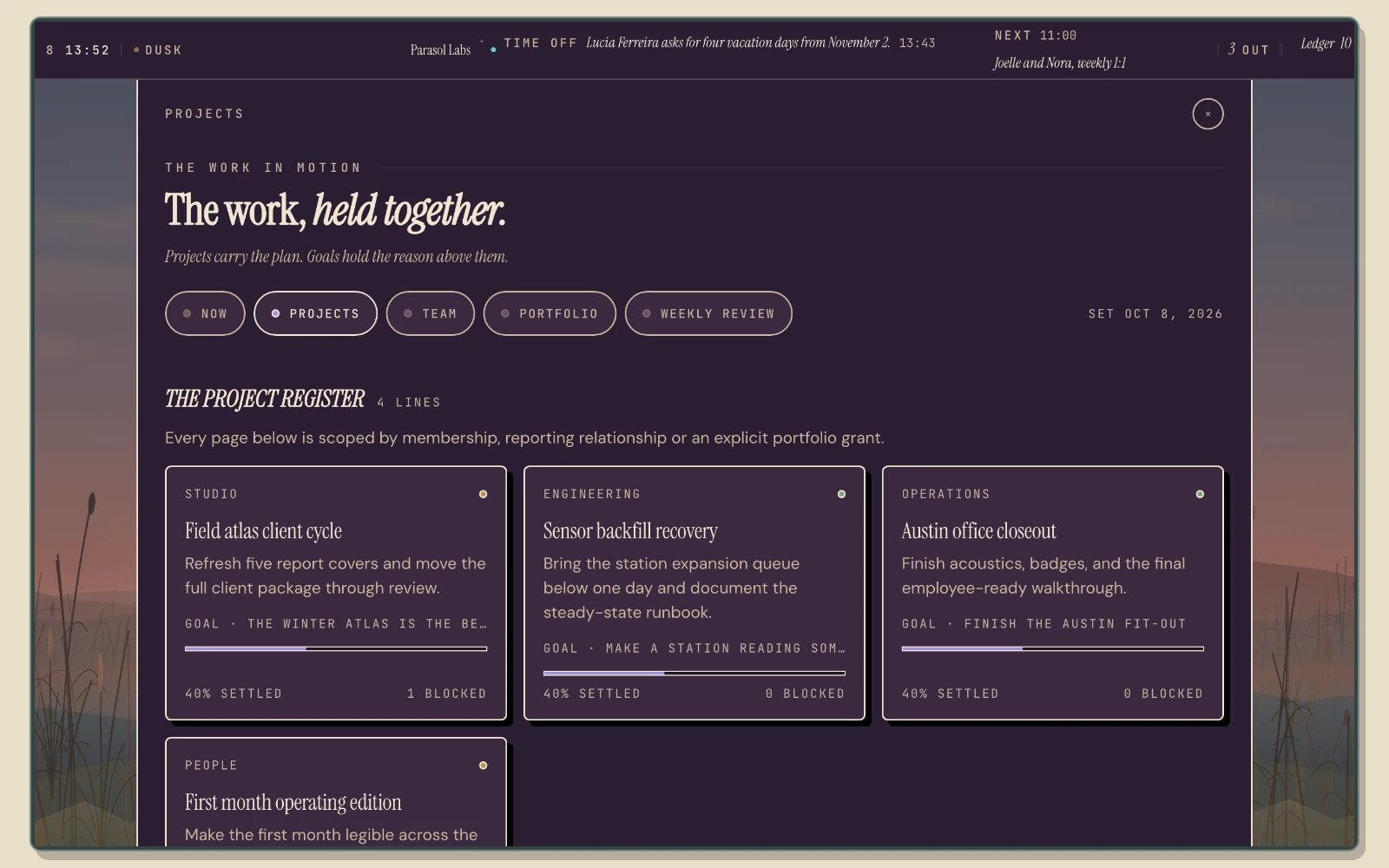Click the status dot on the Engineering card

click(841, 494)
